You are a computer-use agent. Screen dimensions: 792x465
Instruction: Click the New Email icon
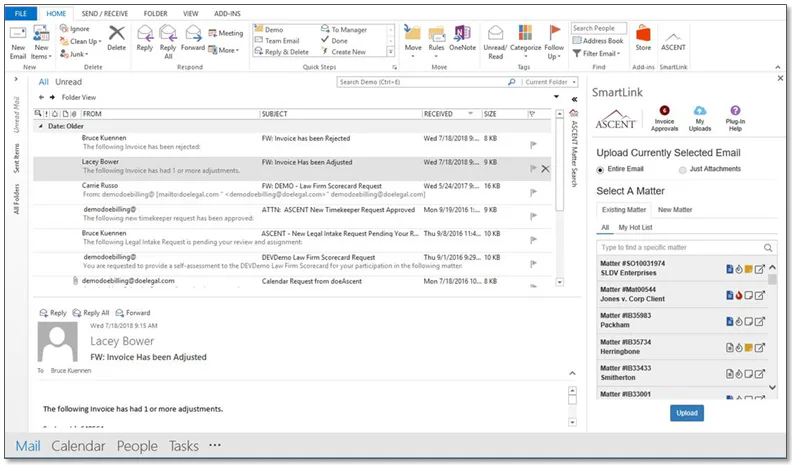click(x=18, y=34)
